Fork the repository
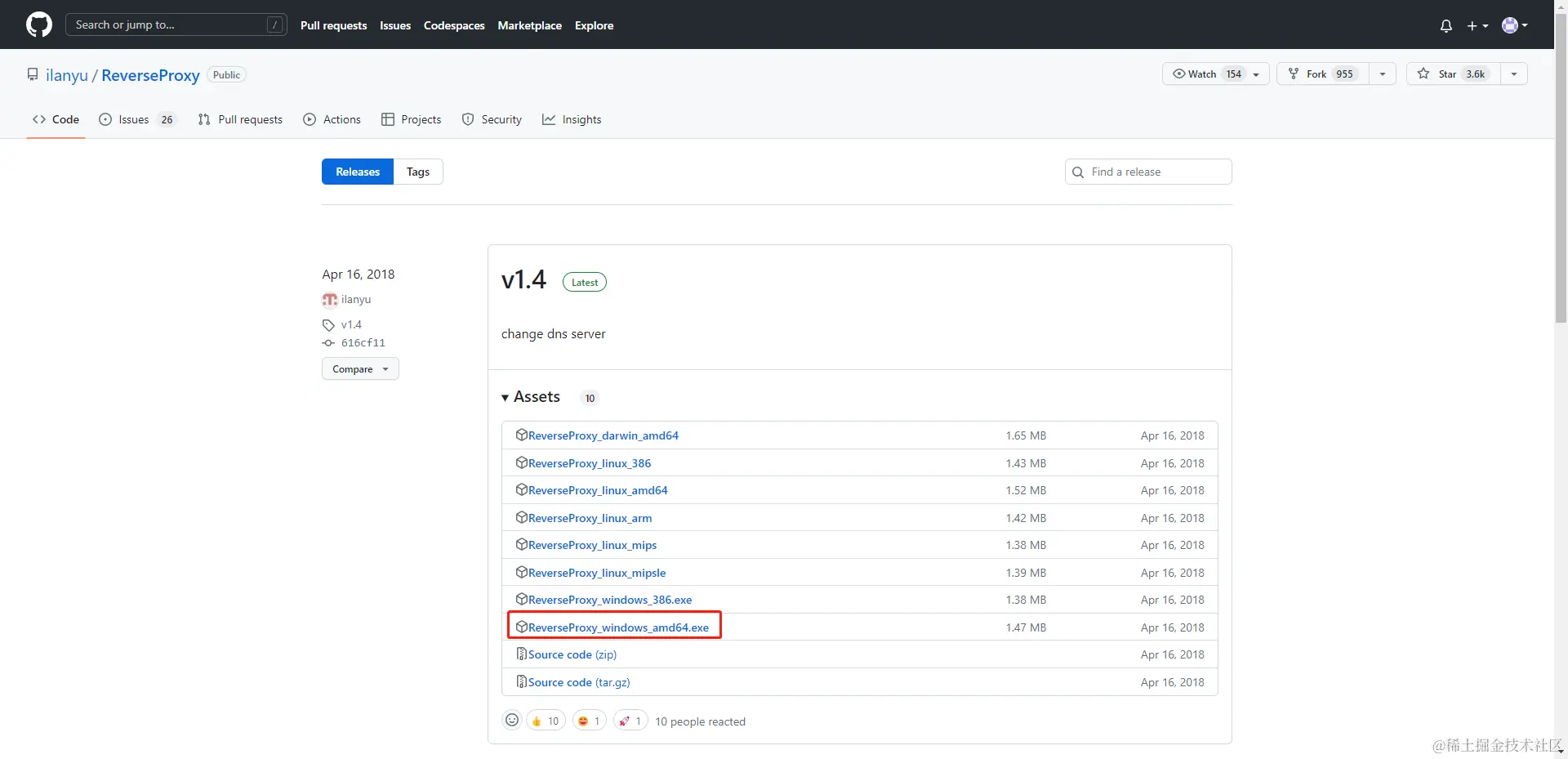The width and height of the screenshot is (1568, 759). (1323, 74)
